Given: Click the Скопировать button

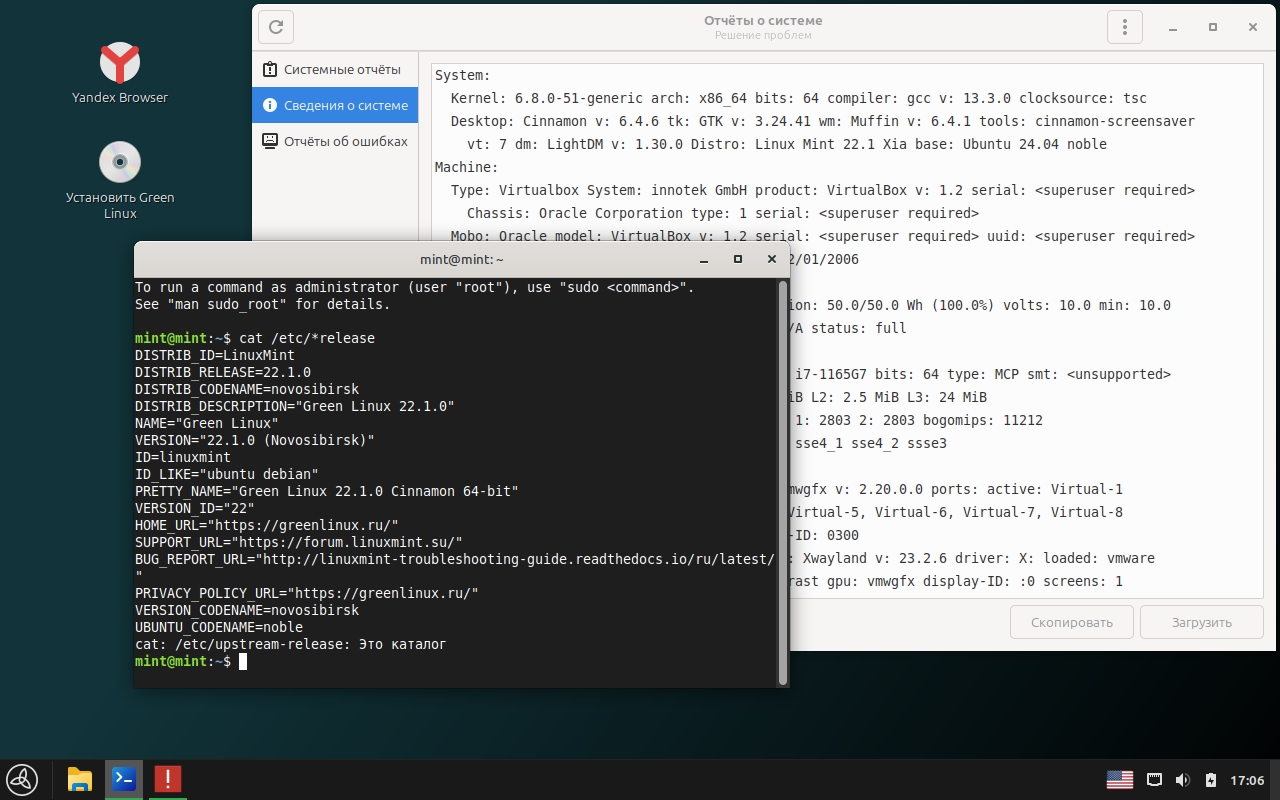Looking at the screenshot, I should pyautogui.click(x=1072, y=622).
